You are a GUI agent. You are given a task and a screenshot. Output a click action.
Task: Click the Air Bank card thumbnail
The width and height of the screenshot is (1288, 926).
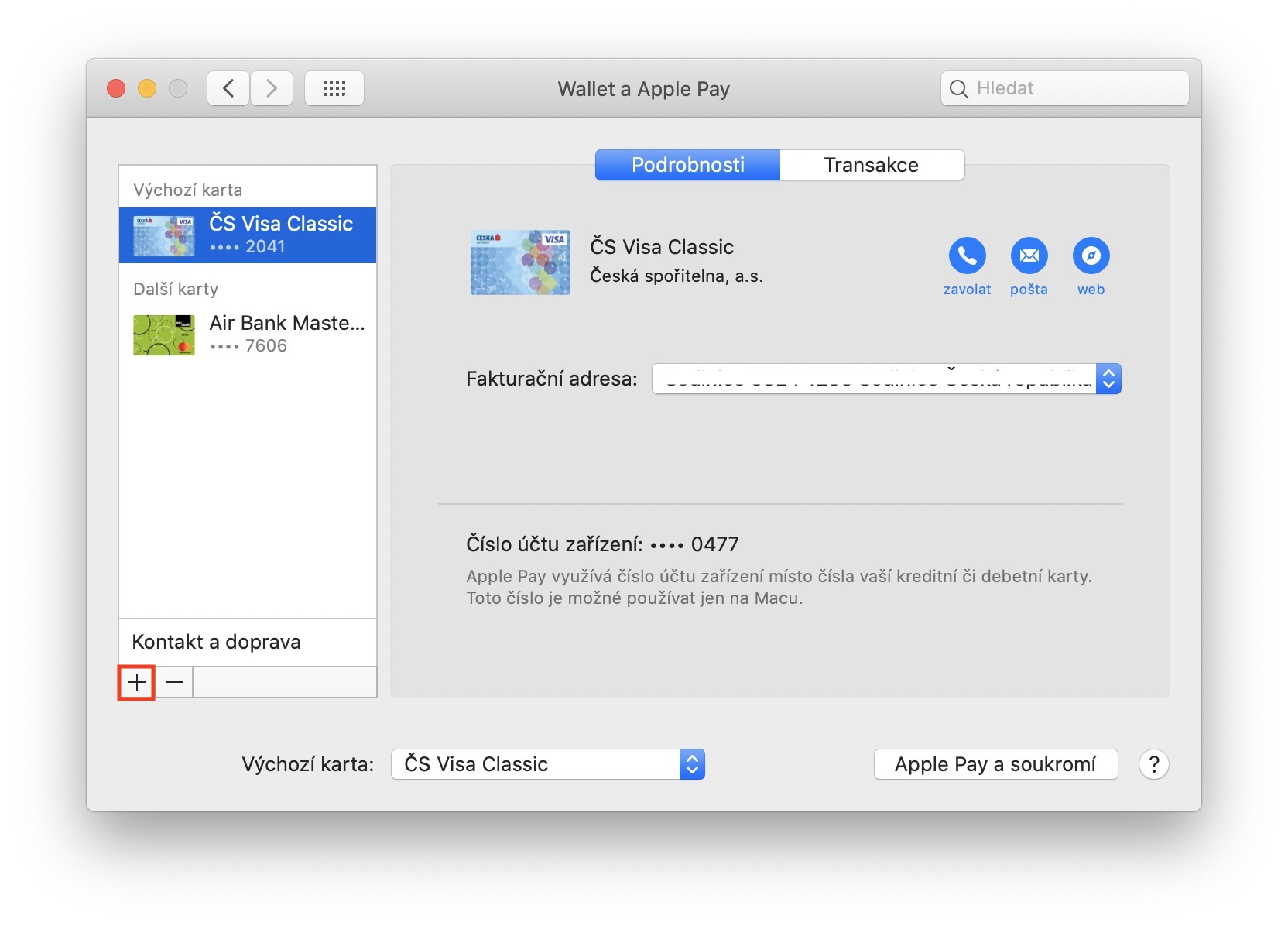[x=164, y=334]
